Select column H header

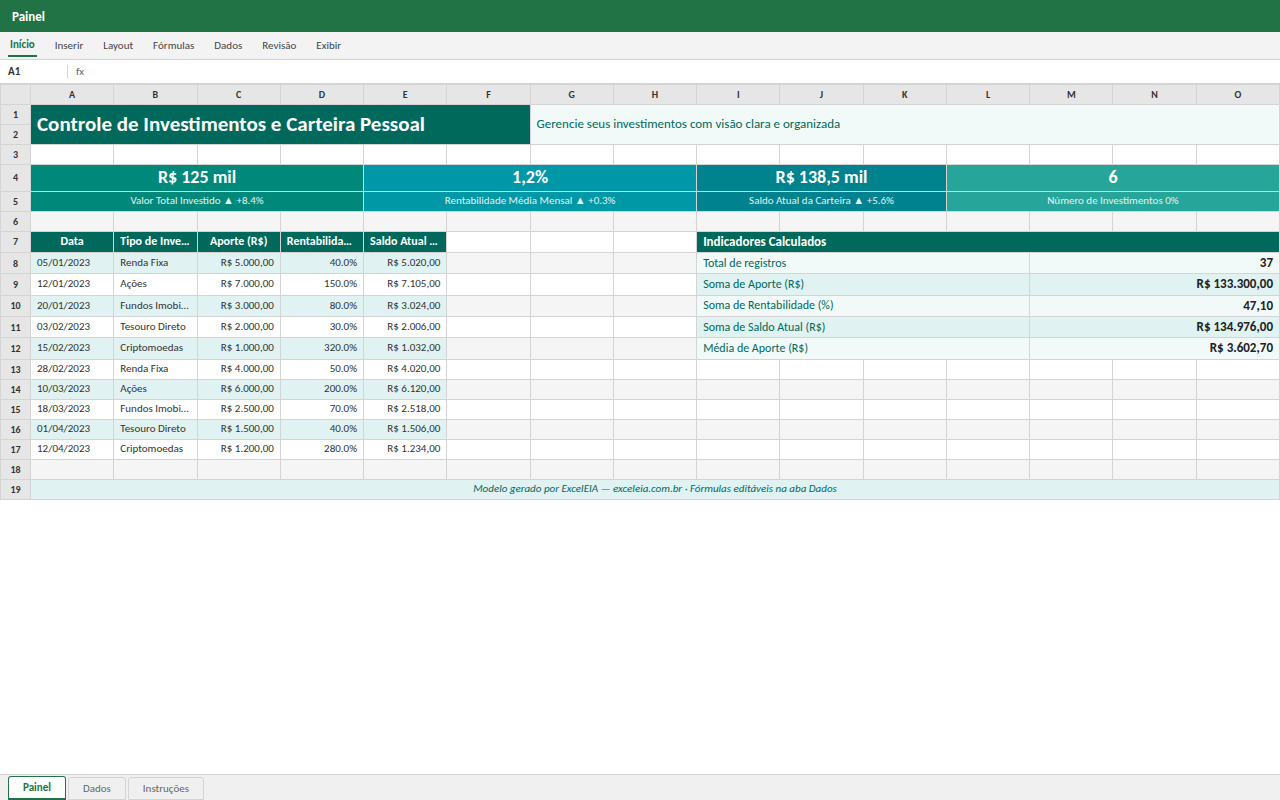click(x=655, y=95)
